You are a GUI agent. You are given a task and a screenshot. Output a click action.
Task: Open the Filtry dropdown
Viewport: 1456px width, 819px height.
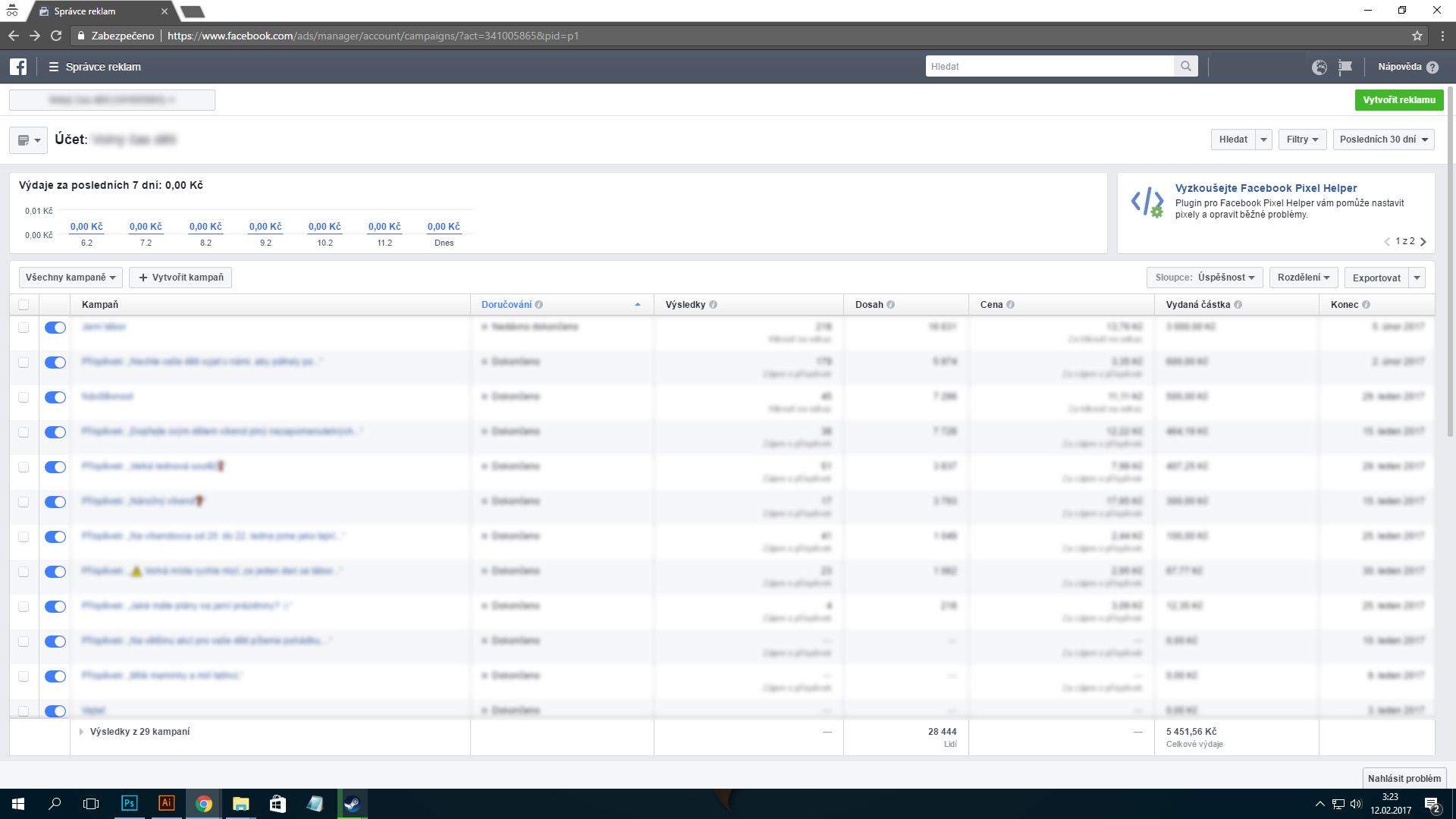tap(1302, 140)
